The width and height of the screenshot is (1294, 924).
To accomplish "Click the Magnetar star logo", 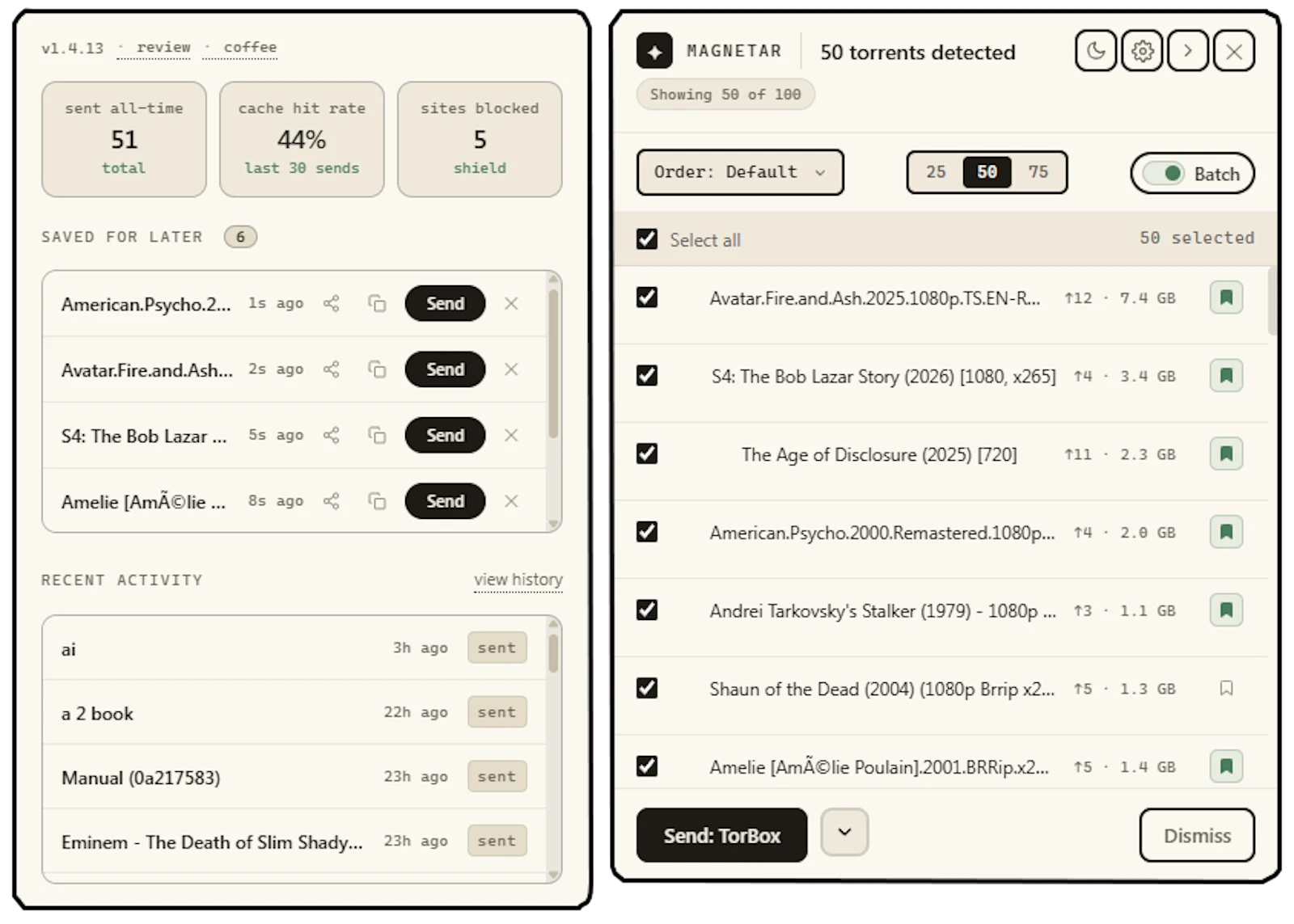I will (x=654, y=51).
